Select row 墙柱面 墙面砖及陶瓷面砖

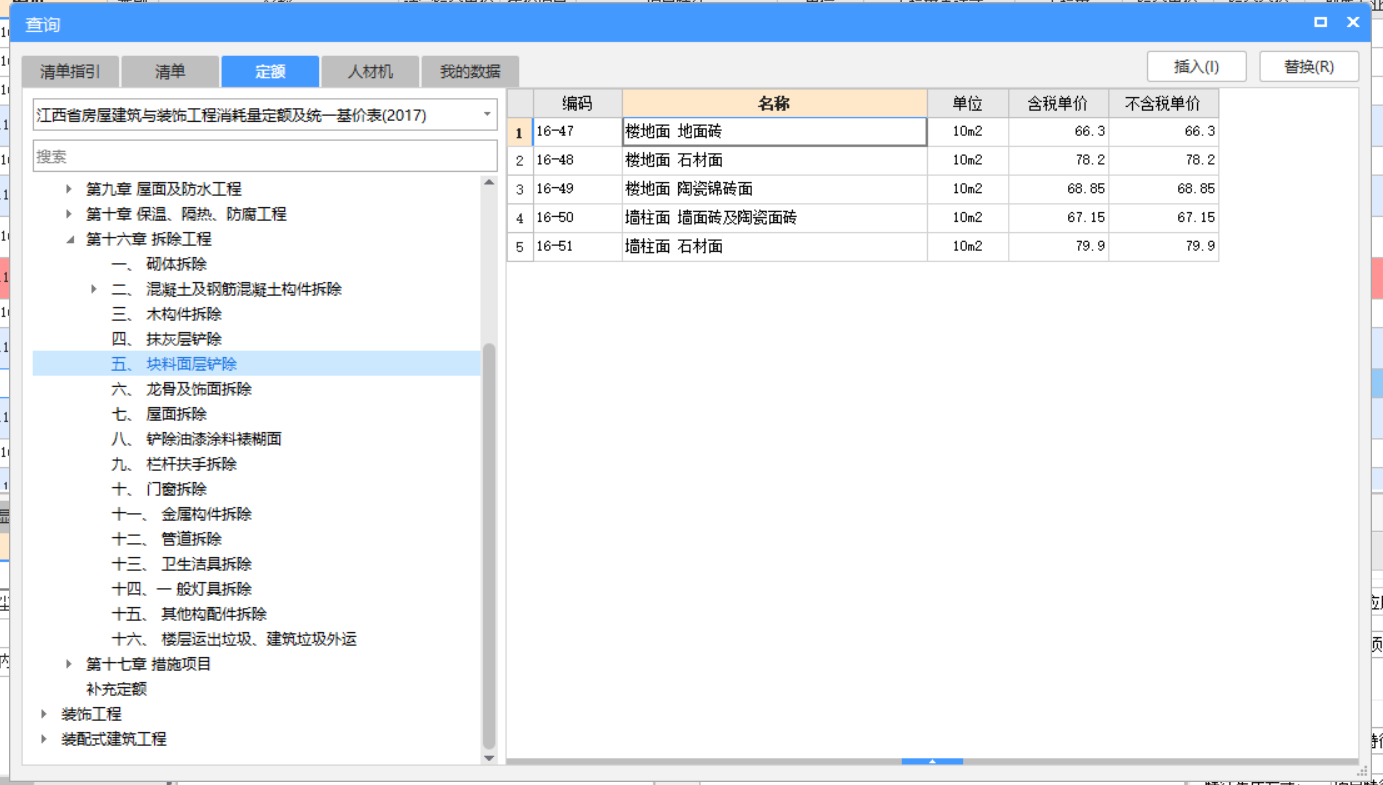774,218
